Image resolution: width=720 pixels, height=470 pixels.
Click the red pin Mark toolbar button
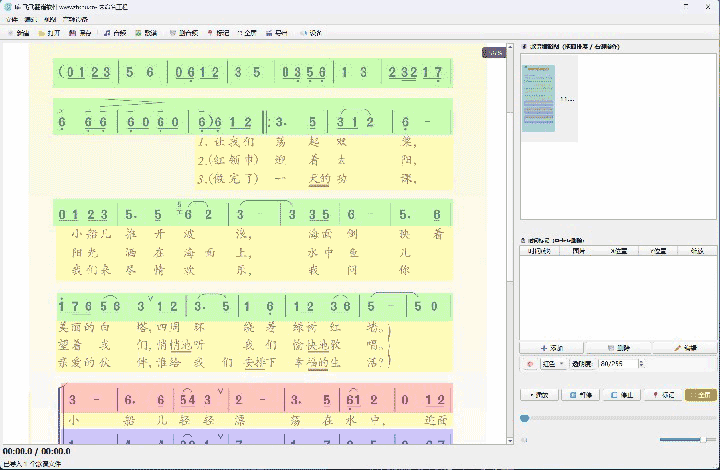[x=218, y=33]
